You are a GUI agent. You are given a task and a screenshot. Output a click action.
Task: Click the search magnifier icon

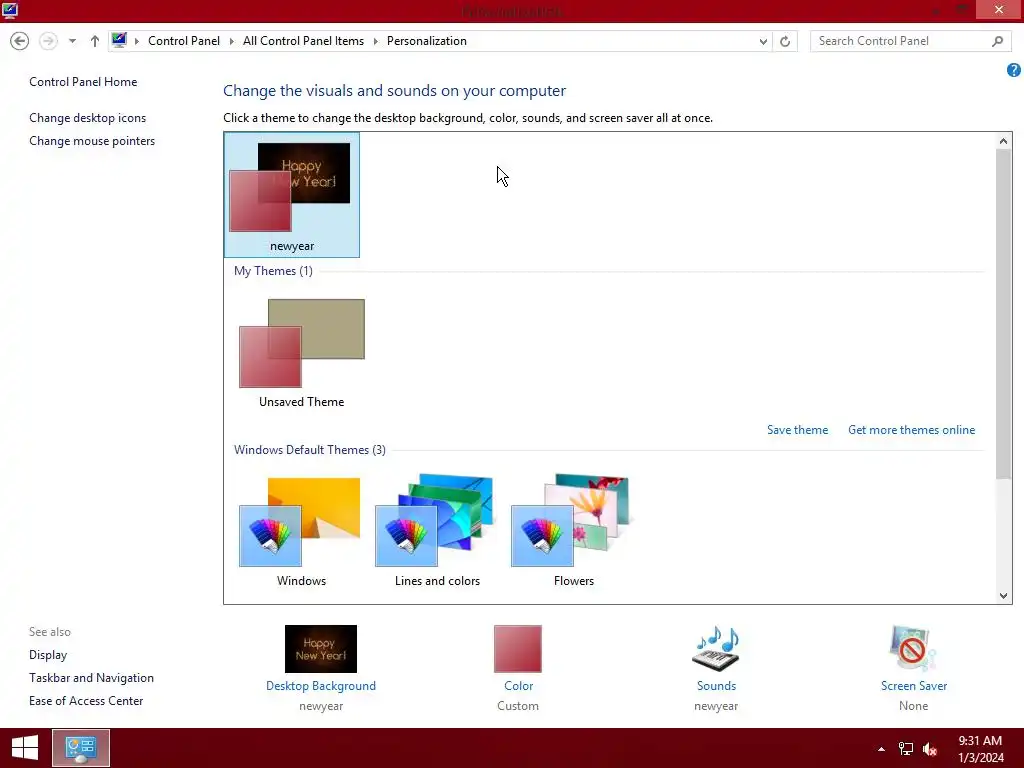997,41
